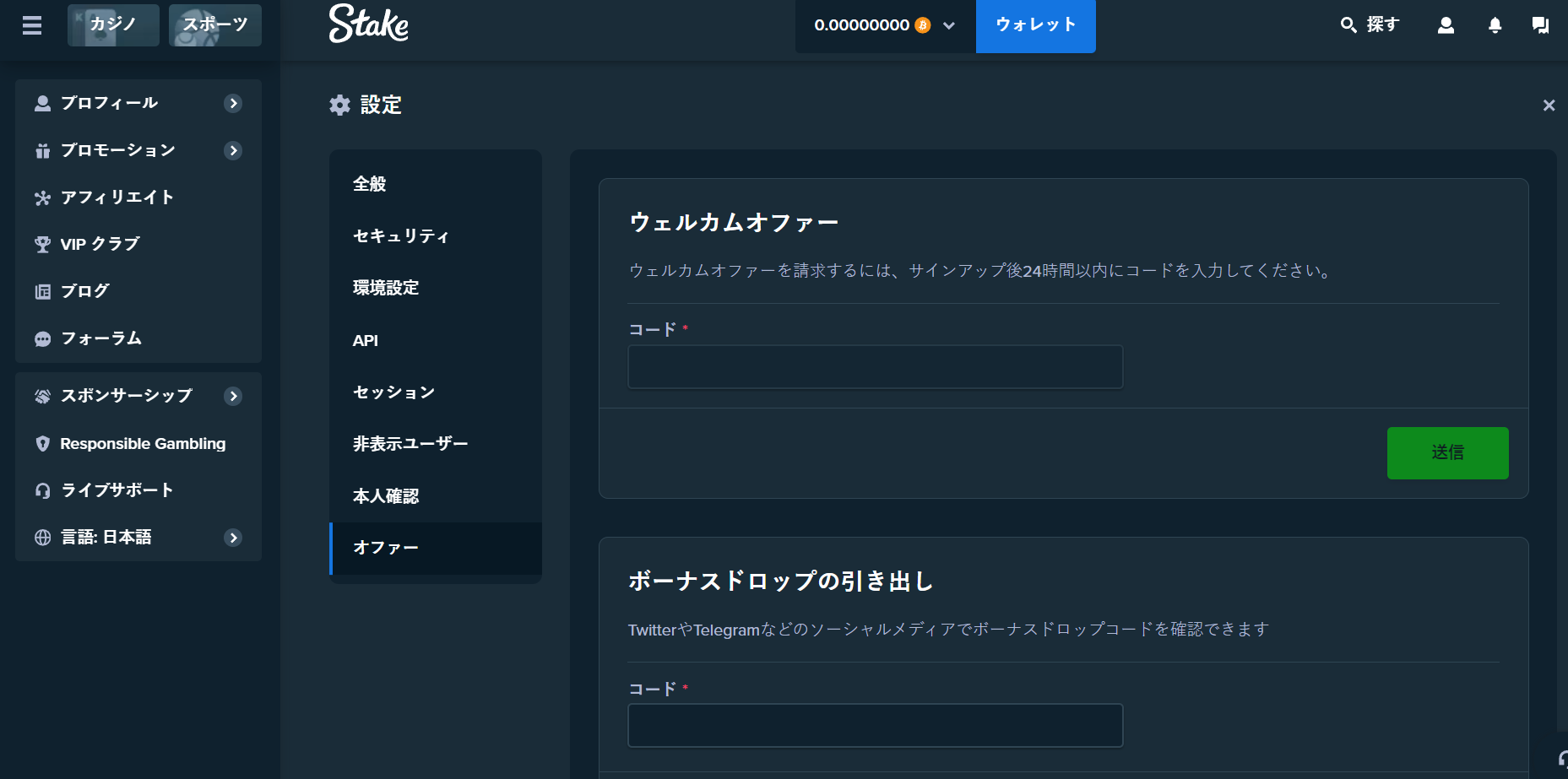Expand the プロフィール chevron
This screenshot has height=779, width=1568.
point(233,103)
